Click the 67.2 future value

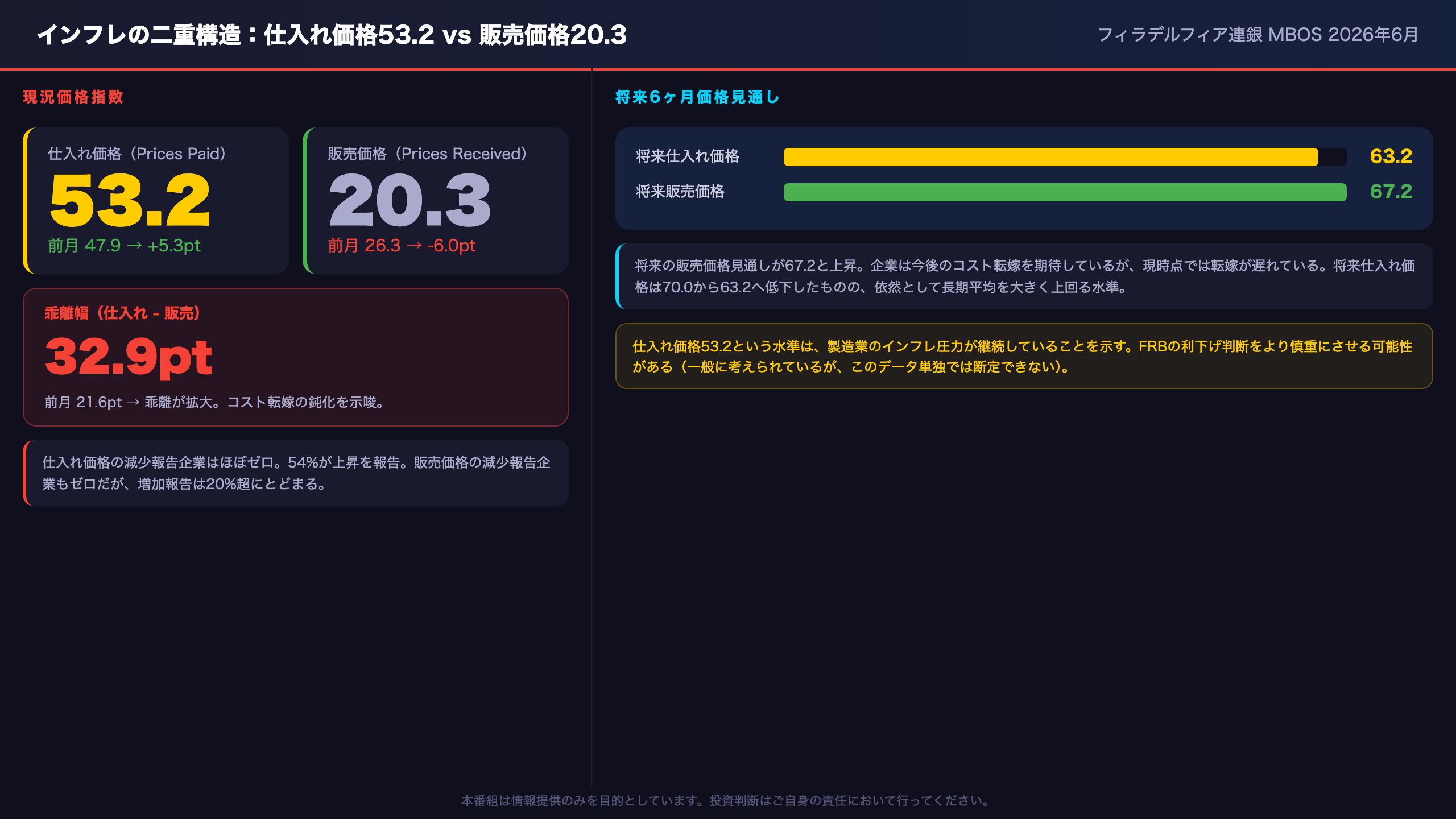pos(1391,191)
